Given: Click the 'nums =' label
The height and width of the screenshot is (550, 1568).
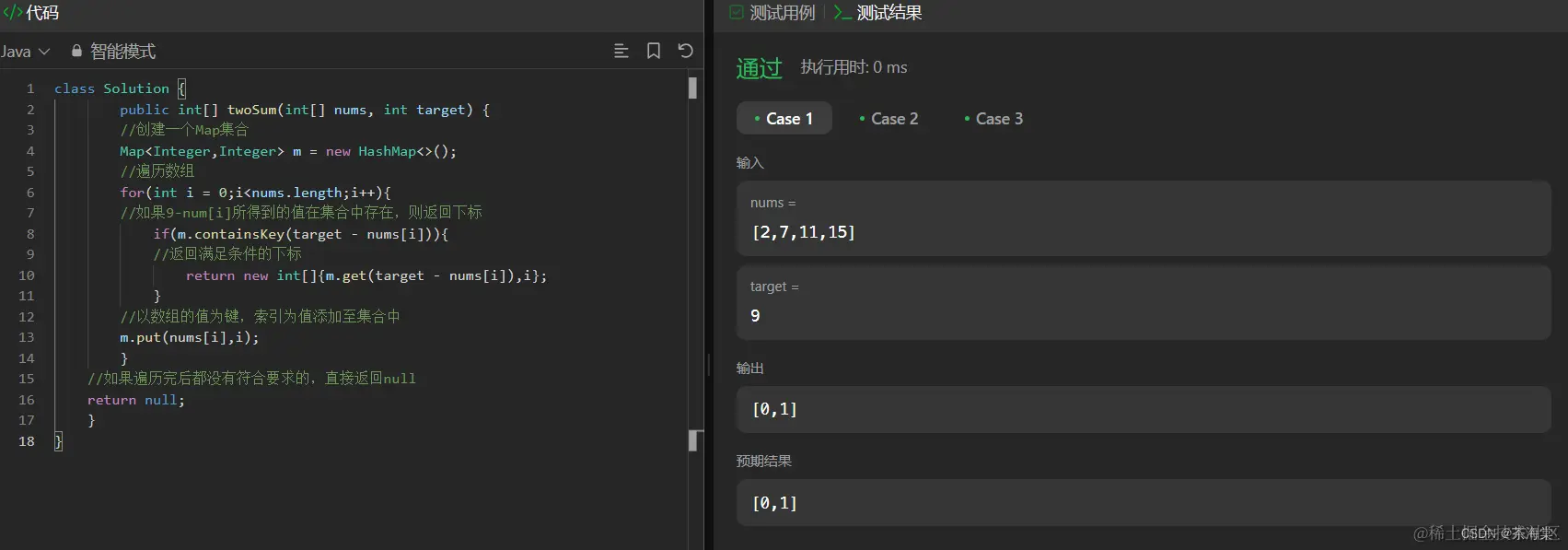Looking at the screenshot, I should pyautogui.click(x=773, y=203).
